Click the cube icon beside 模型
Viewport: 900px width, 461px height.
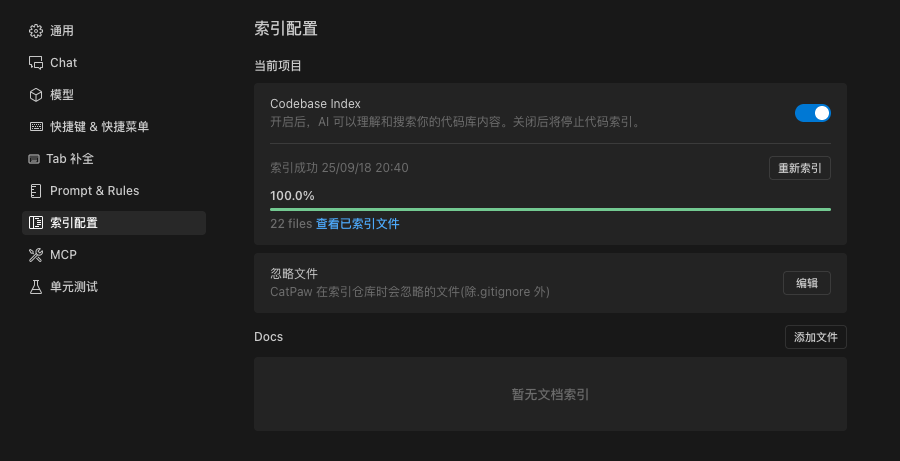(36, 95)
